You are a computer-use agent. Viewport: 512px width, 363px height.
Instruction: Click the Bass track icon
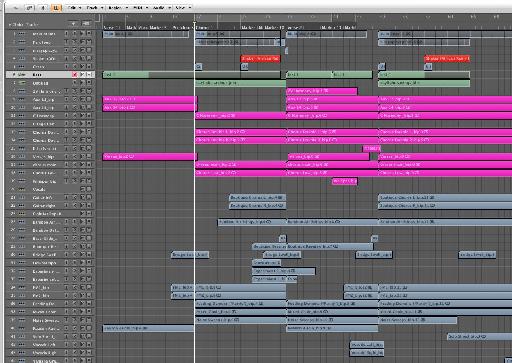22,75
